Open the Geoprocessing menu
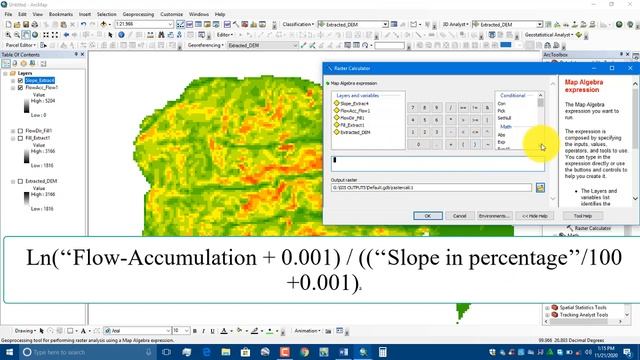Viewport: 640px width, 360px height. pos(138,14)
